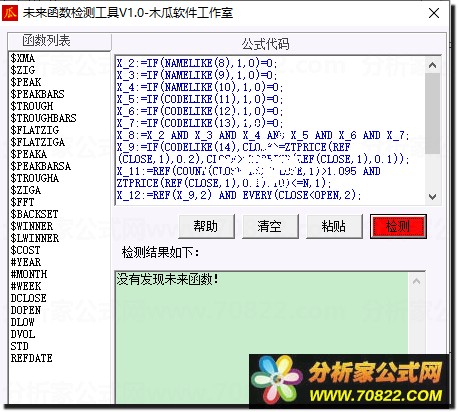Select $ZIGA in the function list

click(26, 190)
